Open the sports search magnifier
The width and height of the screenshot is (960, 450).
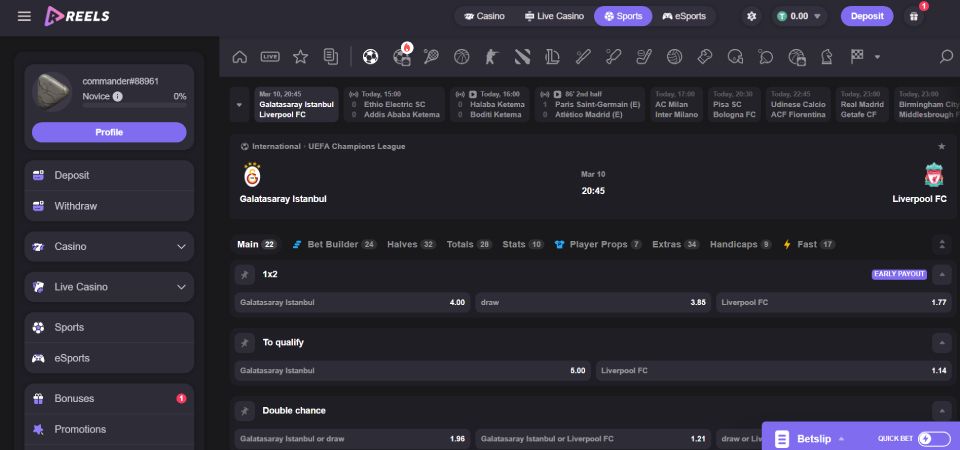tap(946, 57)
